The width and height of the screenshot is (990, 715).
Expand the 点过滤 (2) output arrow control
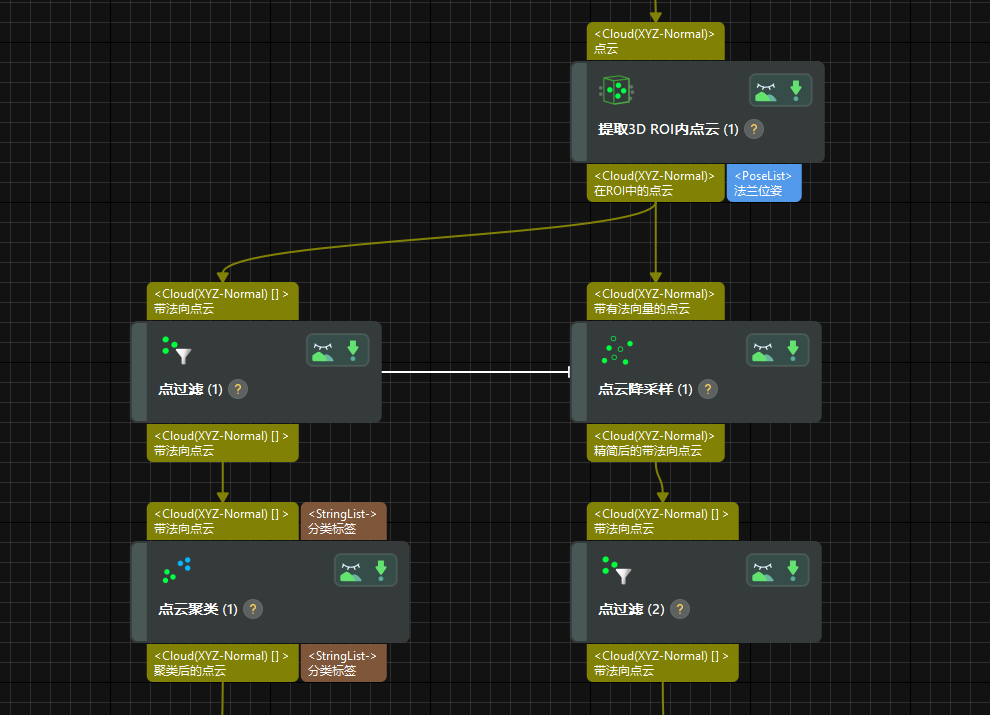coord(793,570)
